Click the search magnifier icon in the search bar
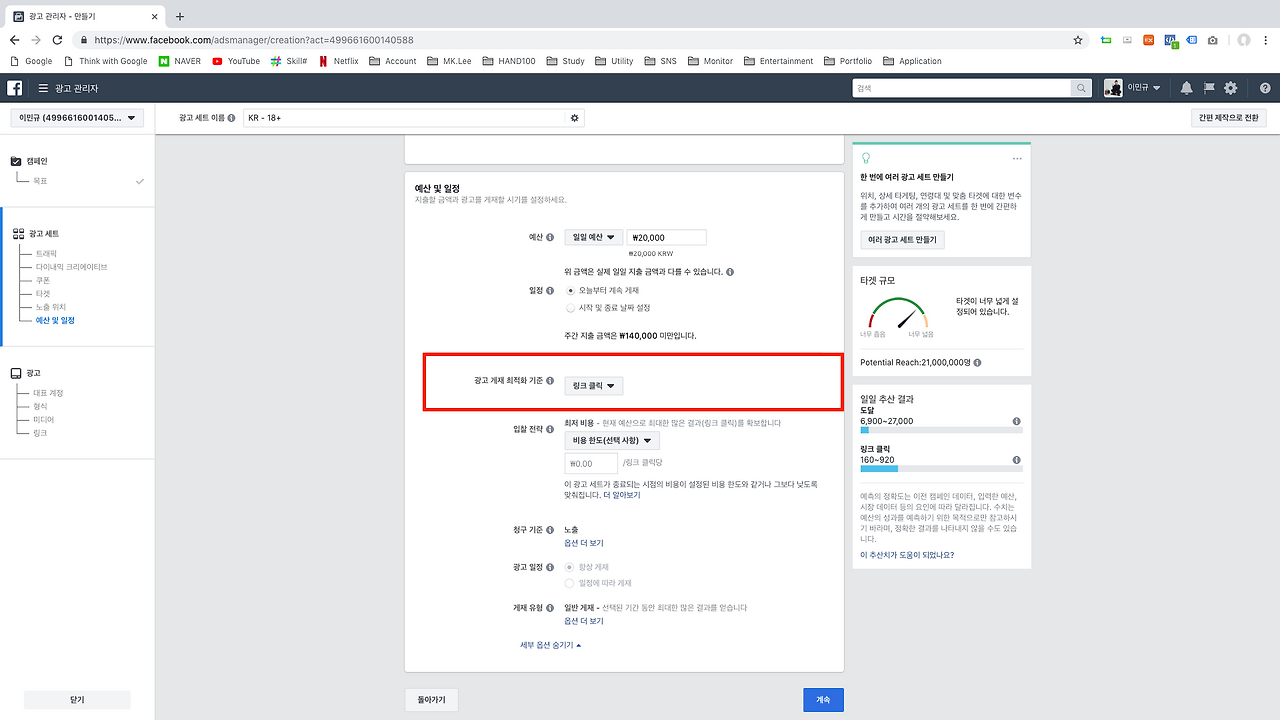The width and height of the screenshot is (1280, 720). point(1081,88)
